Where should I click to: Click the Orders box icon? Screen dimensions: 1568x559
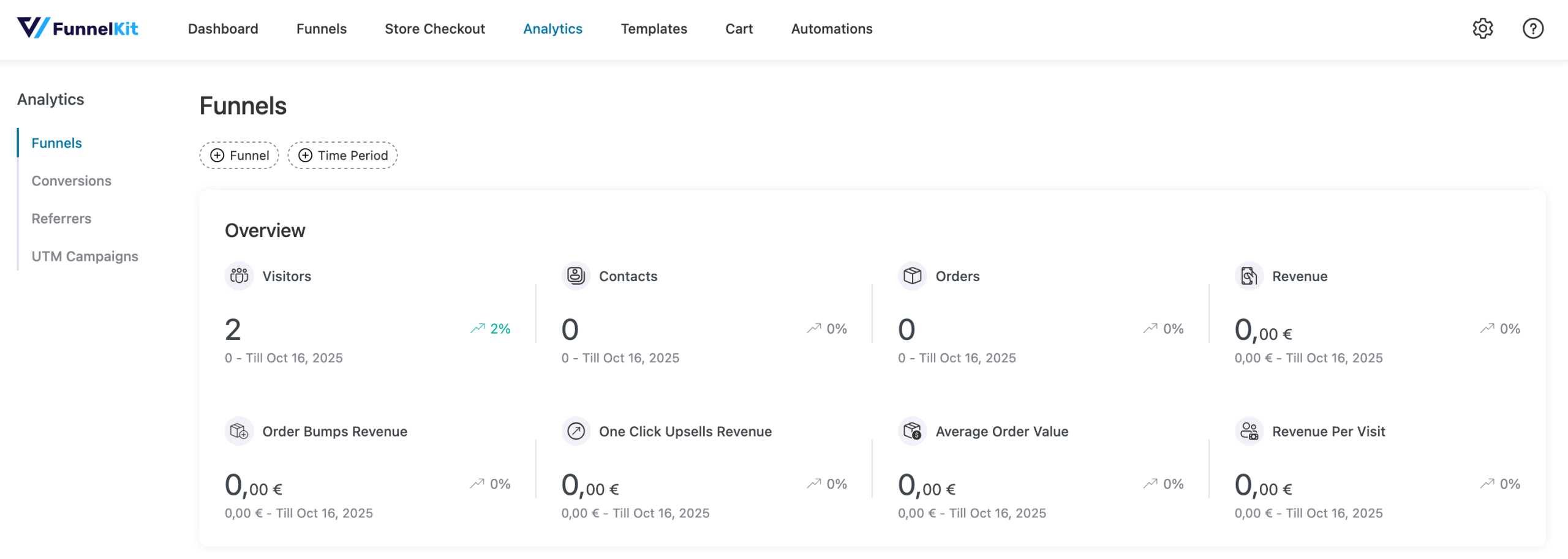click(x=912, y=276)
